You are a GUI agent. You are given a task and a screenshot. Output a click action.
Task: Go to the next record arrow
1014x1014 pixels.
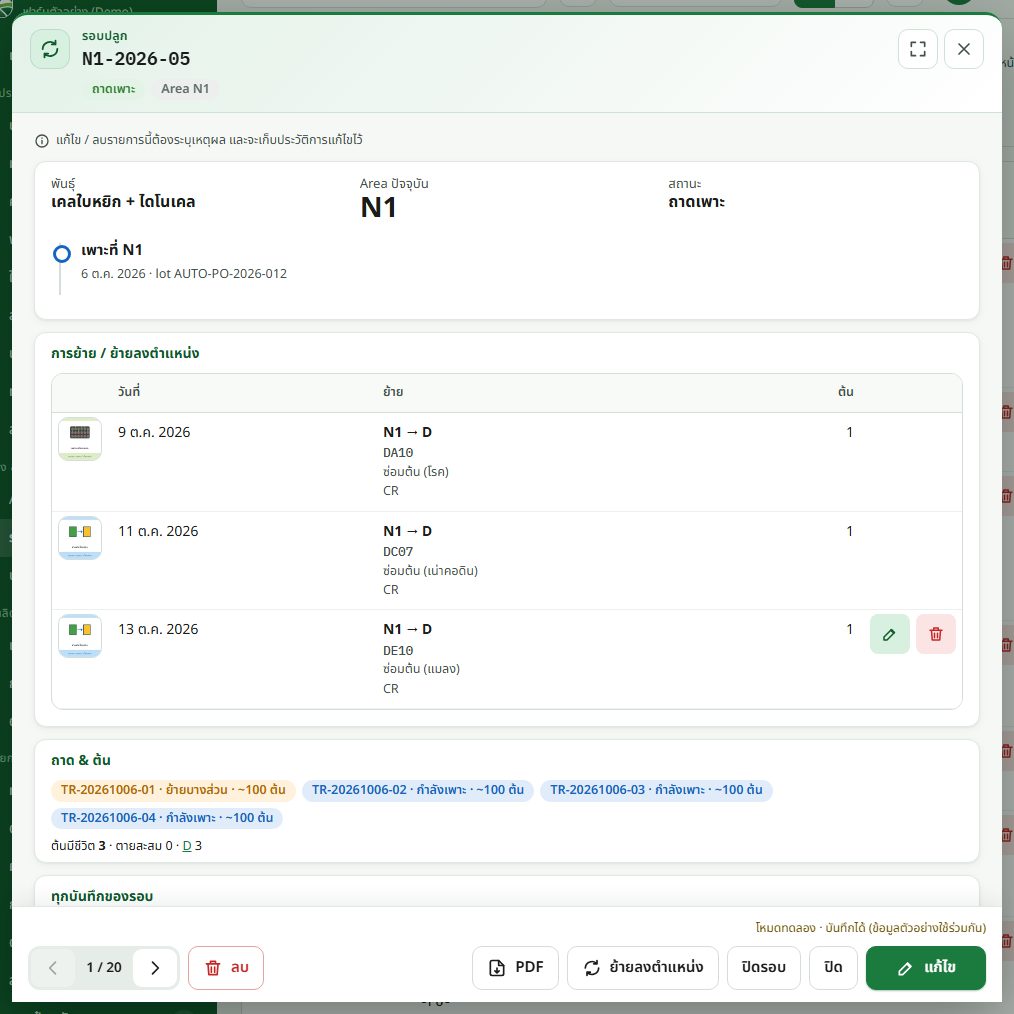pos(155,967)
